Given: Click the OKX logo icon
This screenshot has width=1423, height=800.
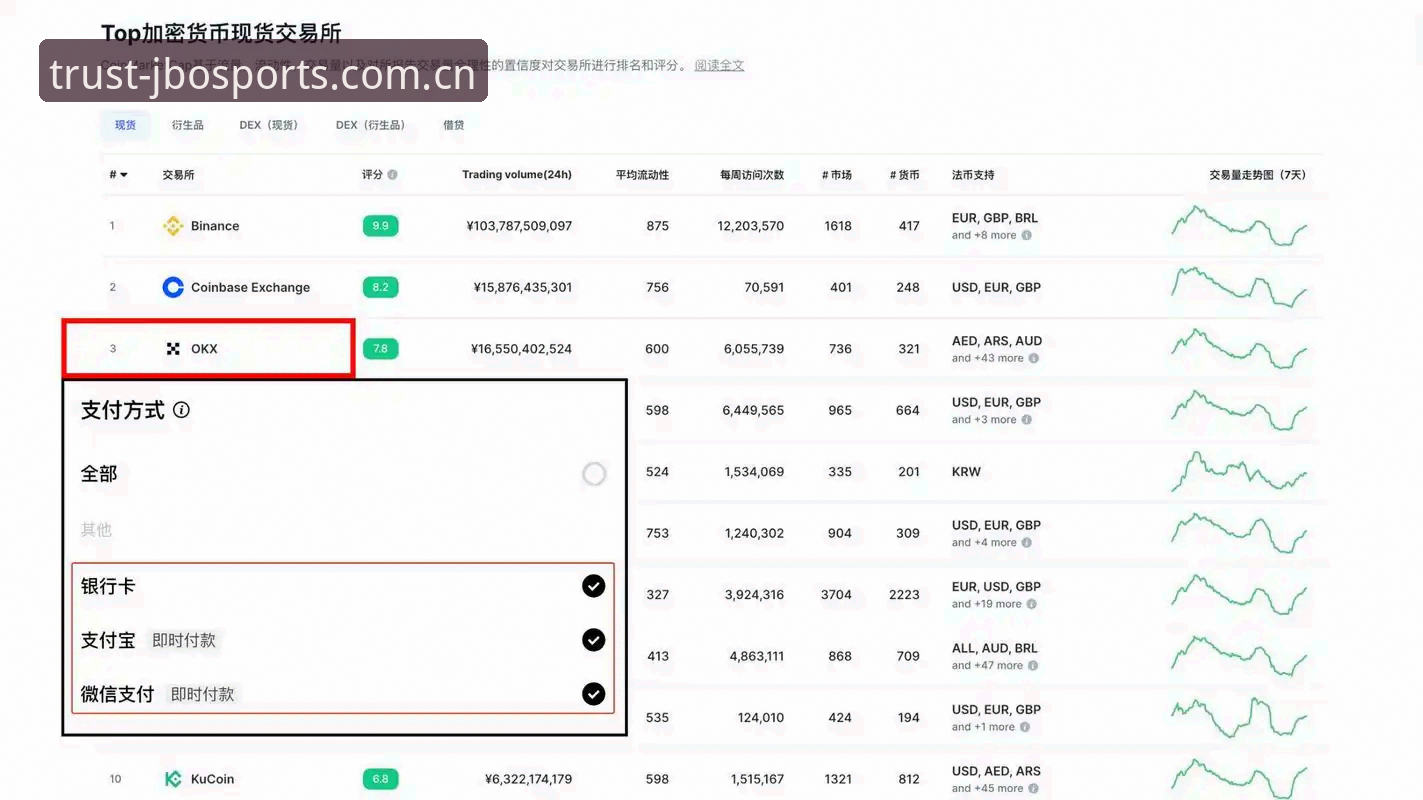Looking at the screenshot, I should 173,349.
